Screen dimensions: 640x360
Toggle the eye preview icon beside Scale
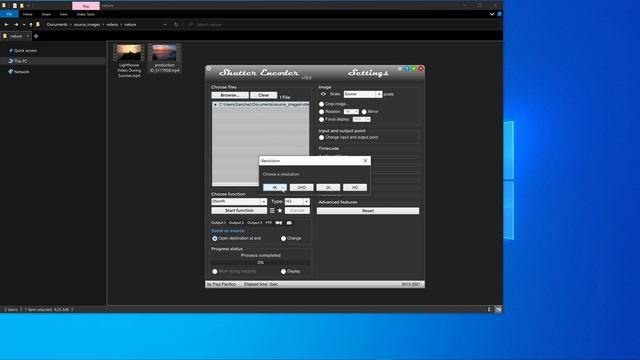[323, 94]
